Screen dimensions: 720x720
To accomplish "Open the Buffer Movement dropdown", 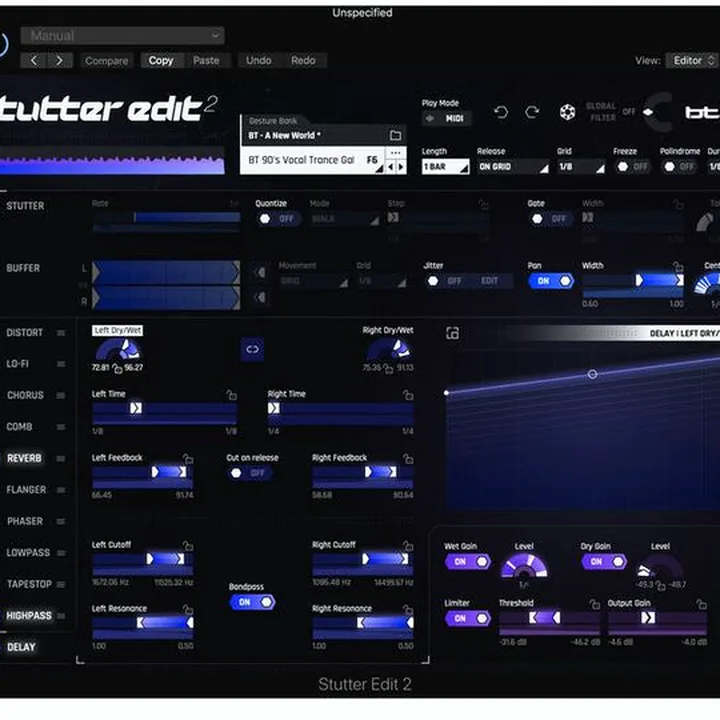I will click(313, 281).
